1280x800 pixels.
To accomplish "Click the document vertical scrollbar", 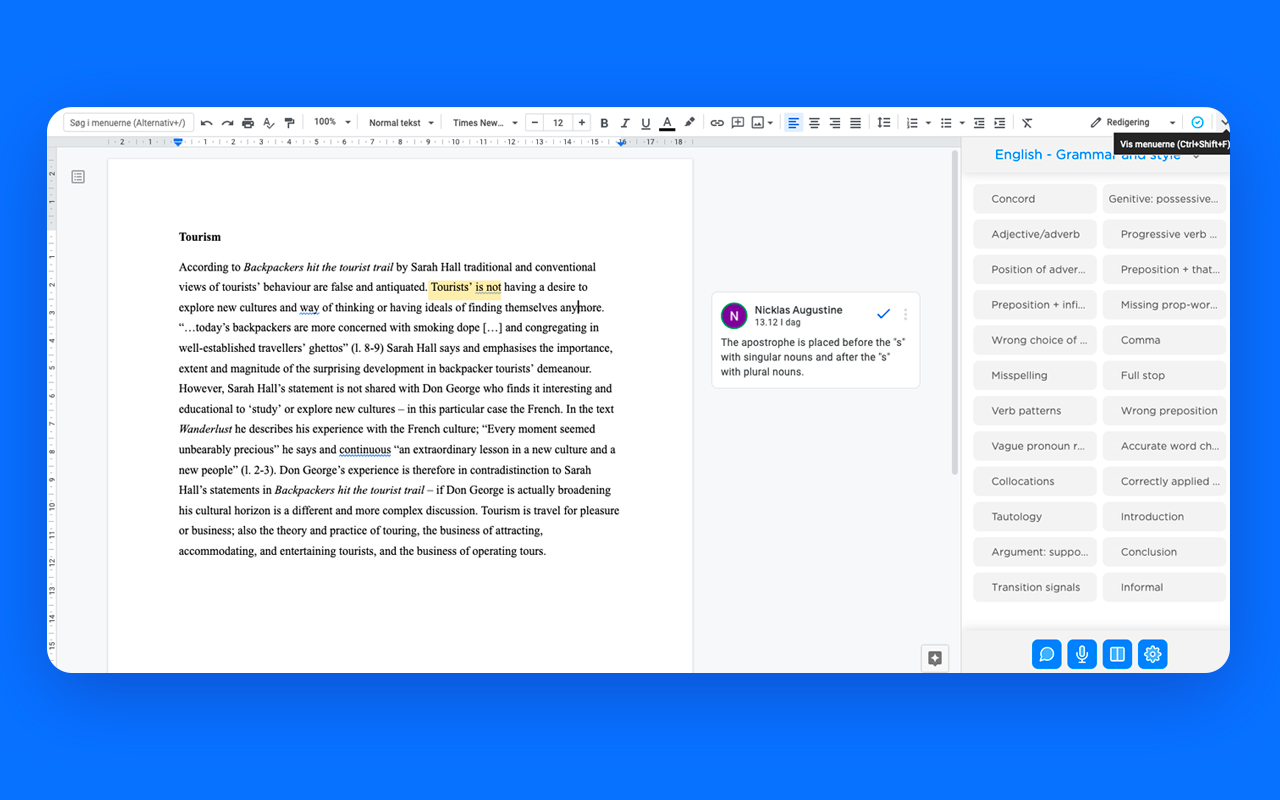I will 955,312.
